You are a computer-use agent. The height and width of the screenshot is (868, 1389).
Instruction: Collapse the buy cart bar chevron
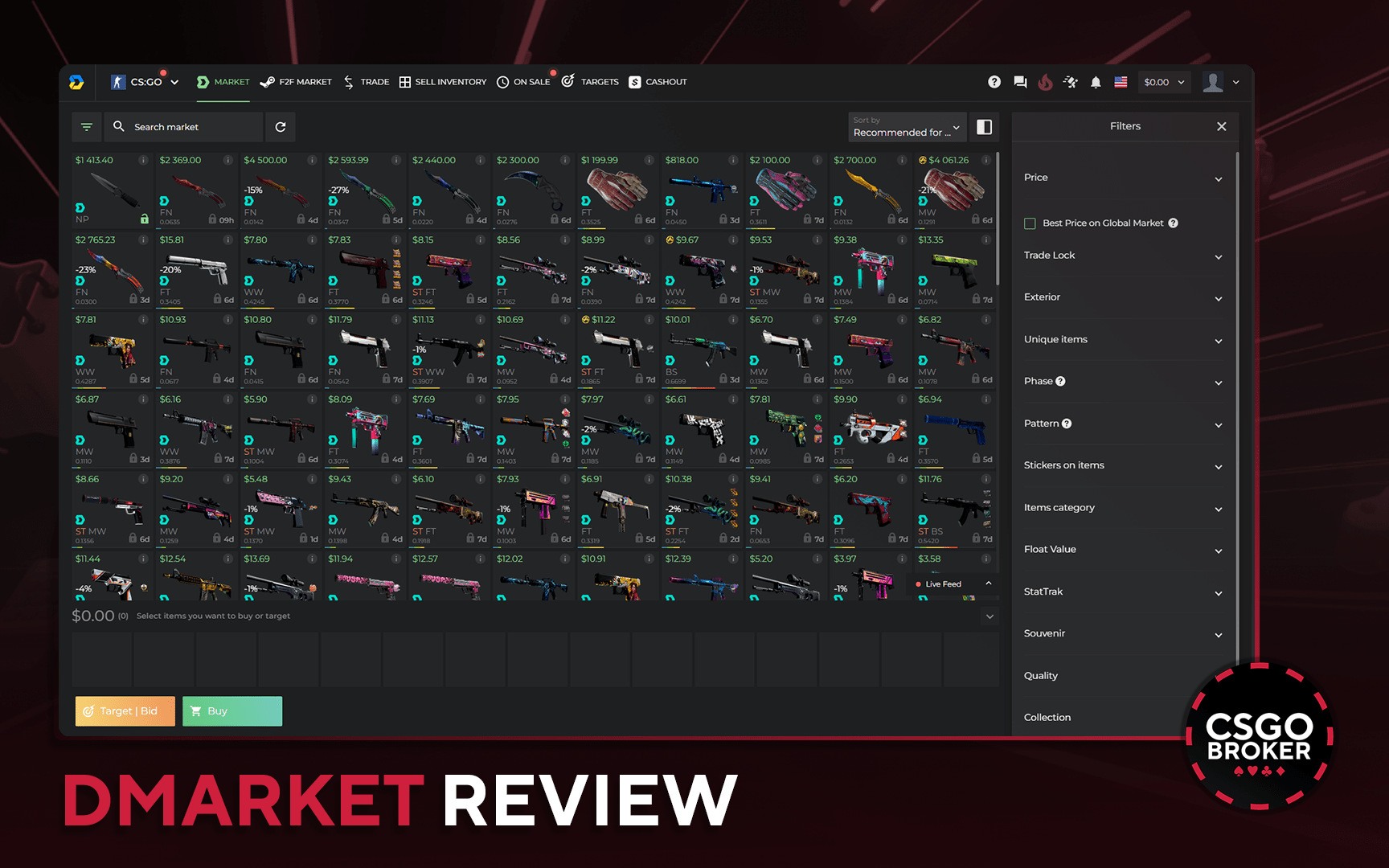point(990,616)
